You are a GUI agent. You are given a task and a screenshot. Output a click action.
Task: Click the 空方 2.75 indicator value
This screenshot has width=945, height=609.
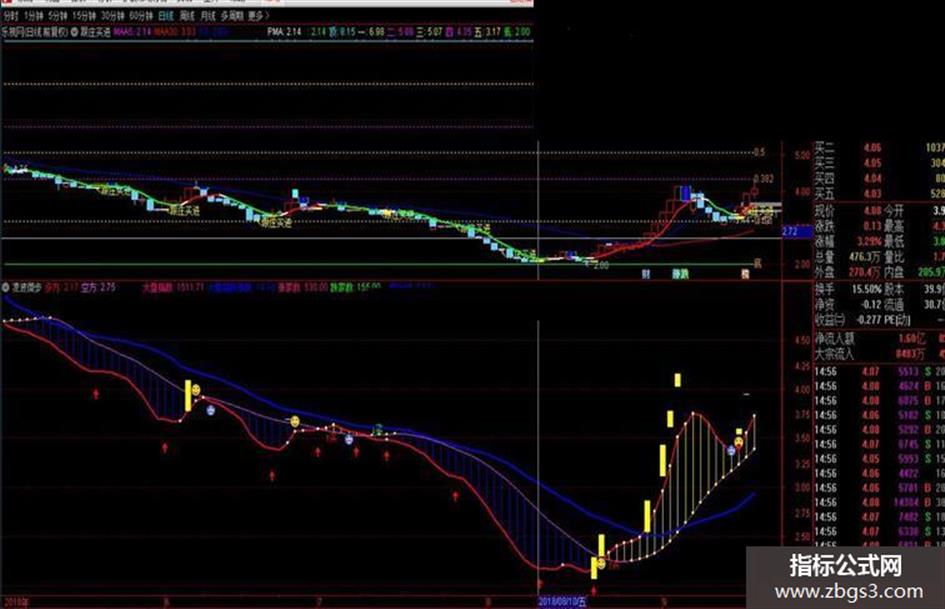[98, 288]
